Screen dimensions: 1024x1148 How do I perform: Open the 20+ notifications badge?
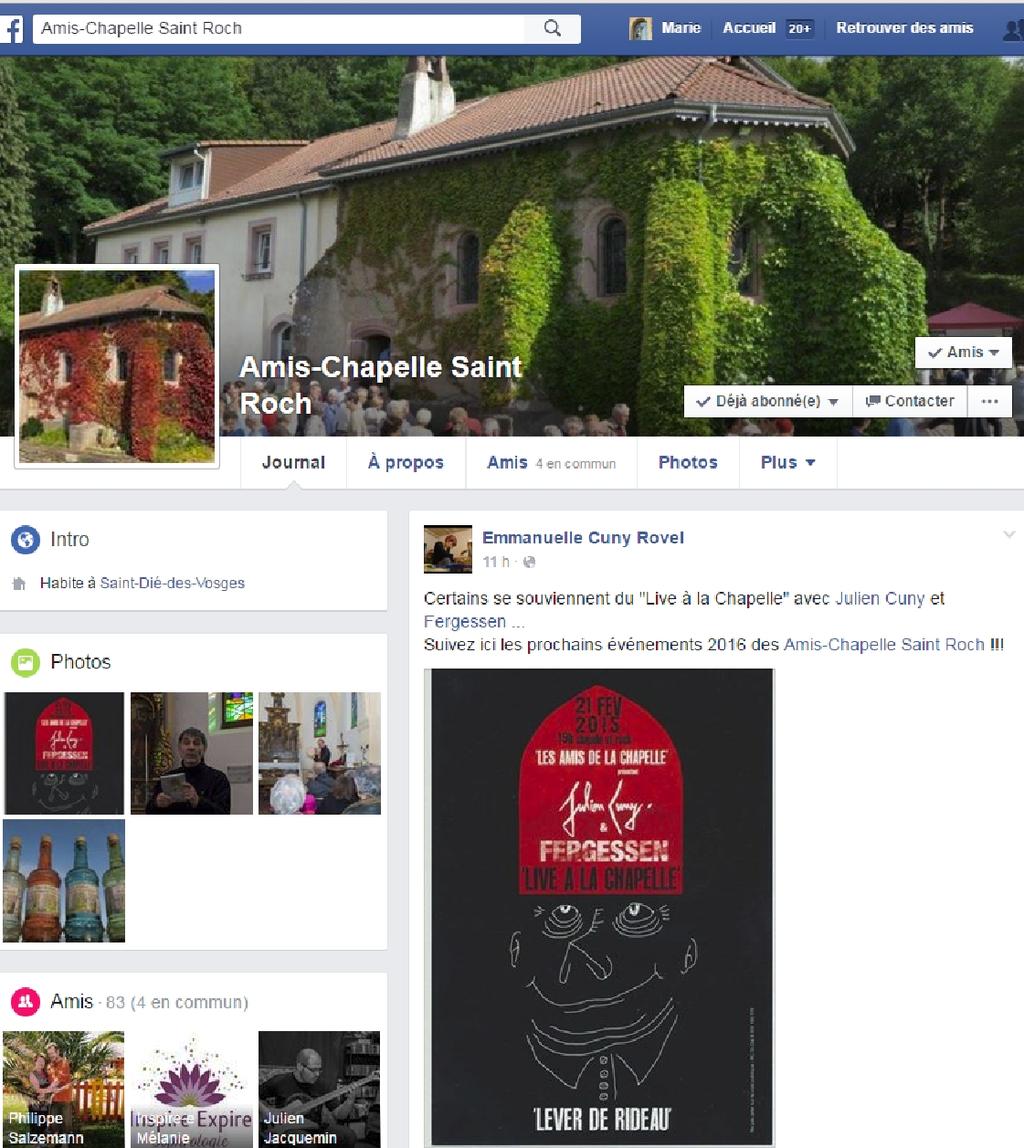799,29
